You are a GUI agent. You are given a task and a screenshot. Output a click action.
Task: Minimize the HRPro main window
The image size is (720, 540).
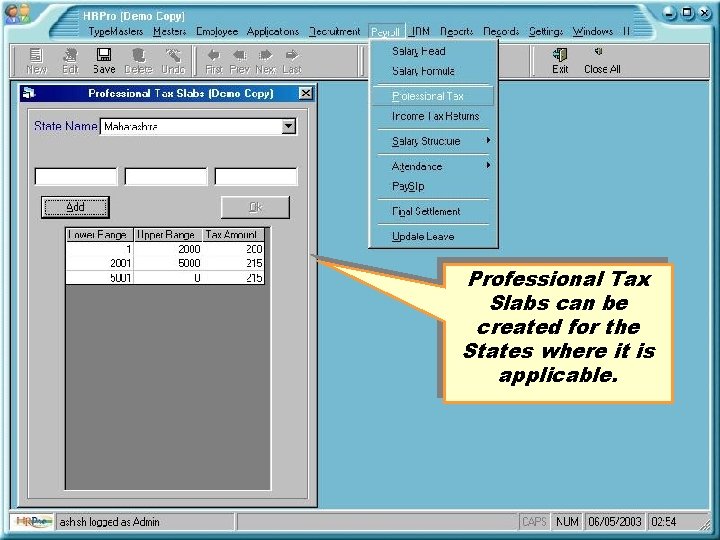(670, 13)
